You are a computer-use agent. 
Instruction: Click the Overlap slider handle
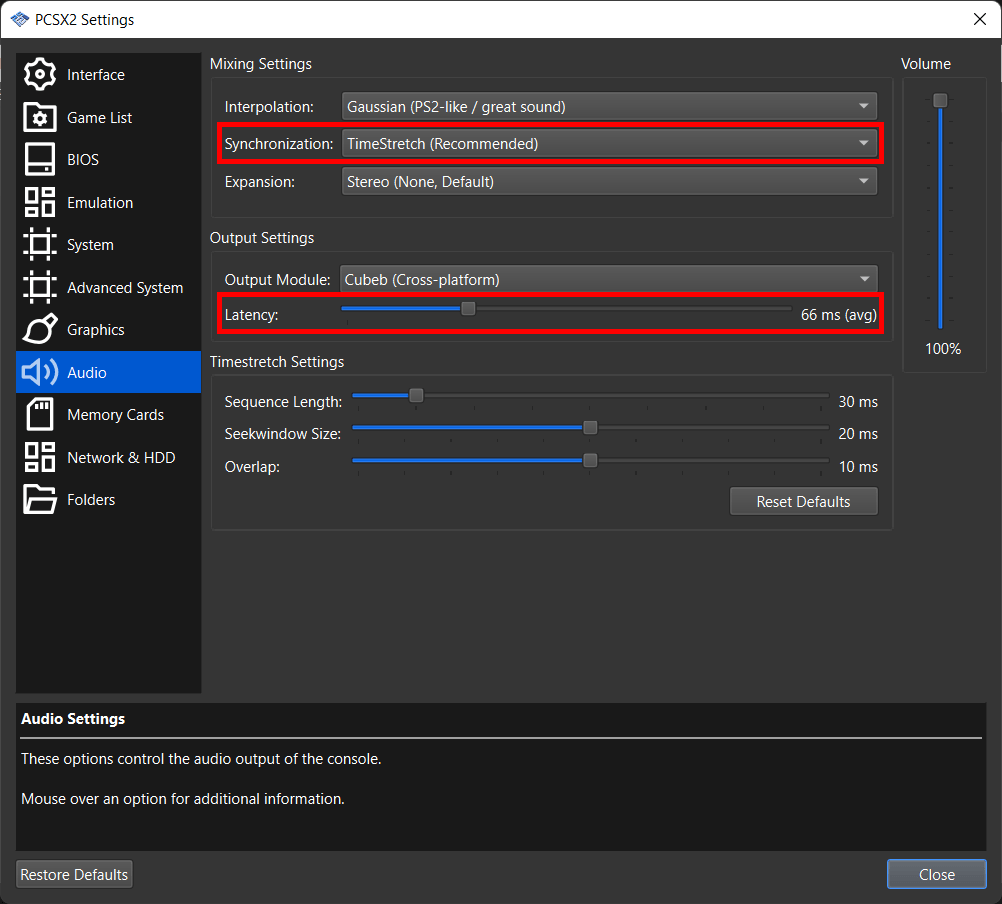(x=590, y=460)
